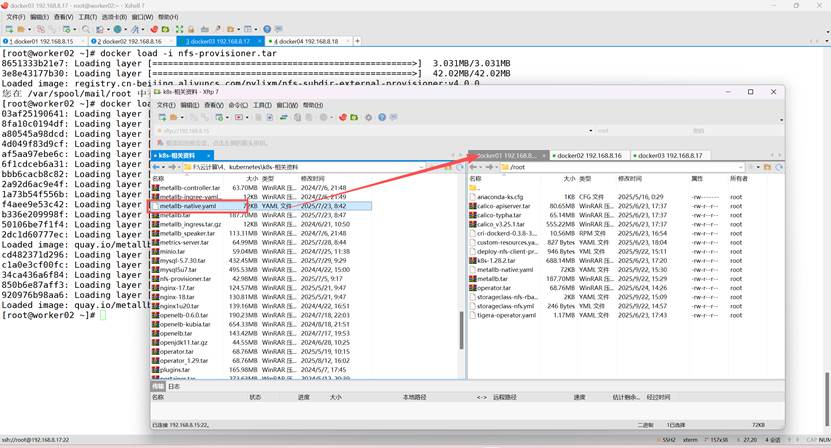831x448 pixels.
Task: Click the red Xshell launcher icon in Xshell toolbar
Action: [x=154, y=29]
